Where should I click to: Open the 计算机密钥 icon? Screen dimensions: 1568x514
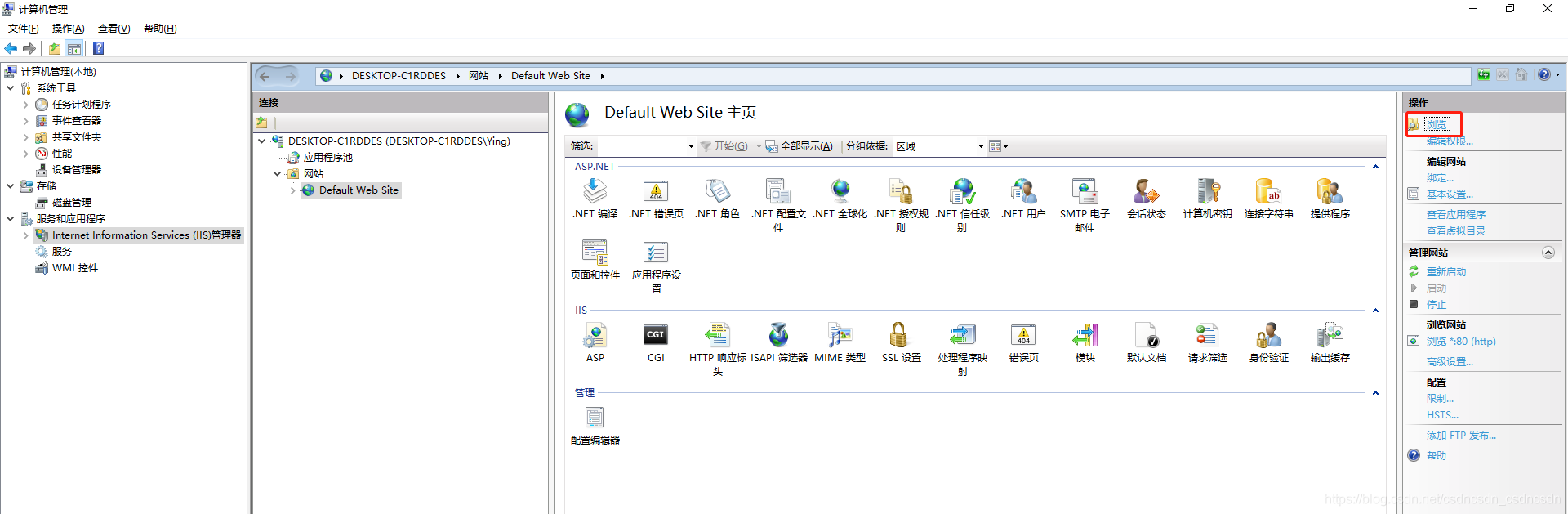click(x=1207, y=191)
